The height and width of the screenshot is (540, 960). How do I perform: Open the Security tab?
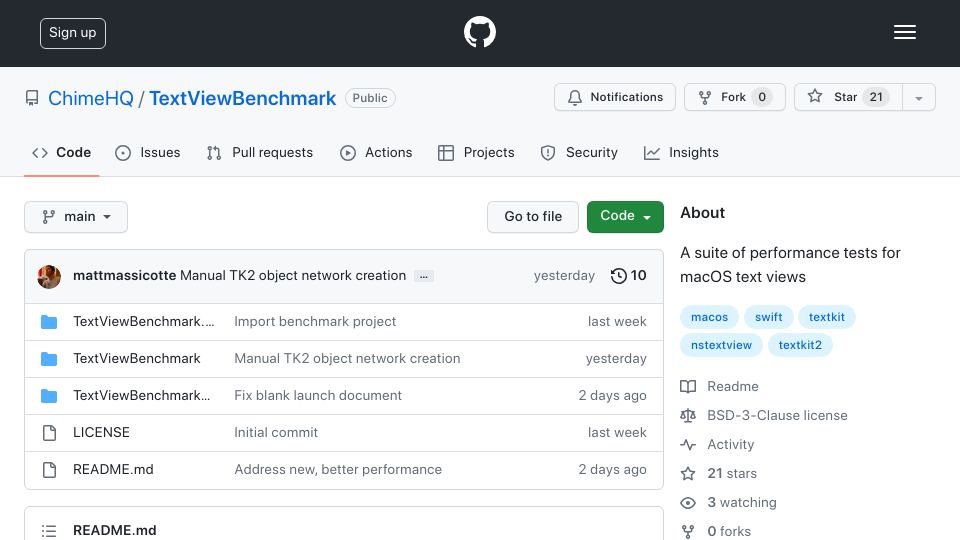[x=579, y=152]
